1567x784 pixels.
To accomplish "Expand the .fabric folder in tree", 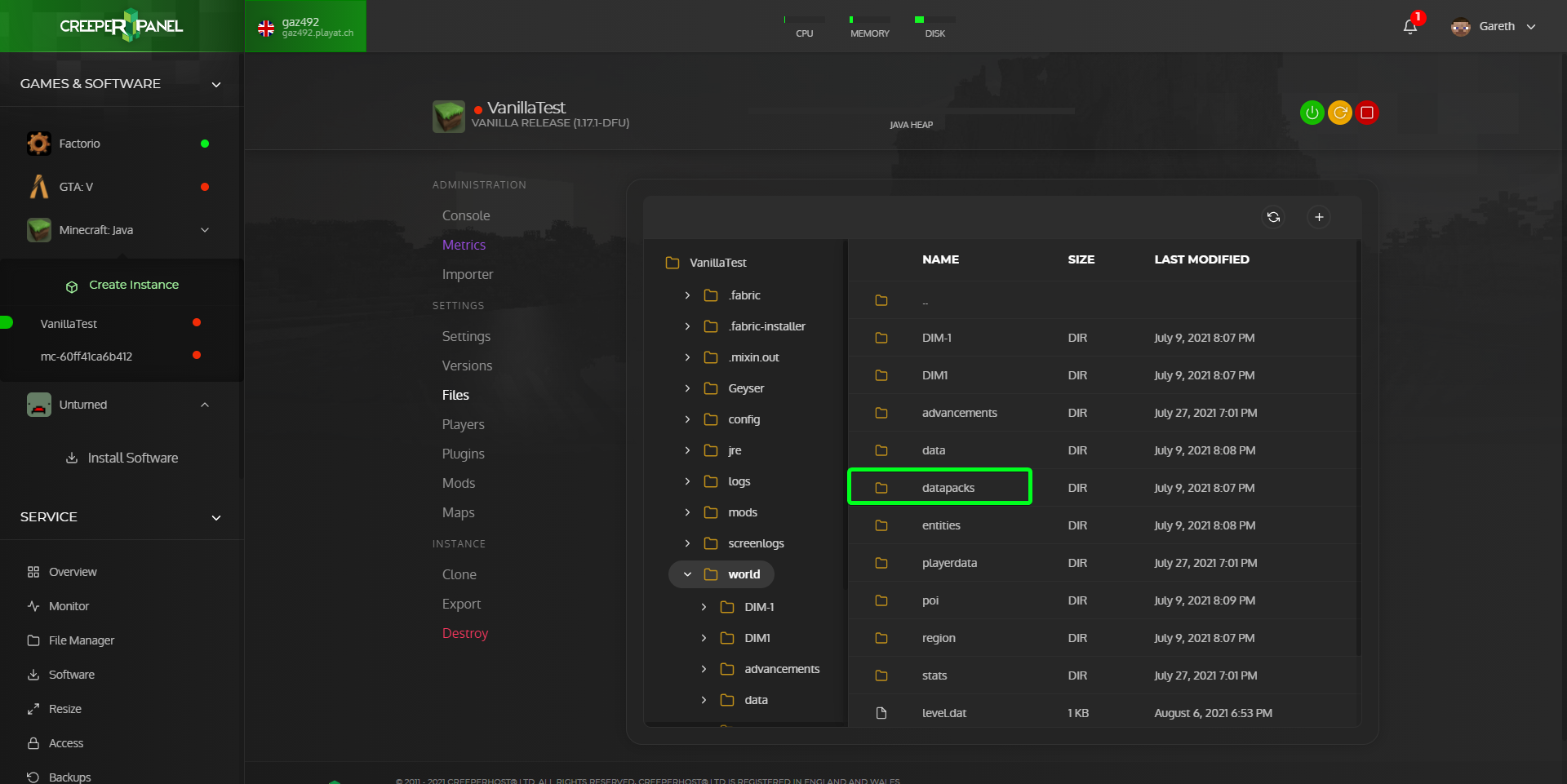I will (x=687, y=295).
